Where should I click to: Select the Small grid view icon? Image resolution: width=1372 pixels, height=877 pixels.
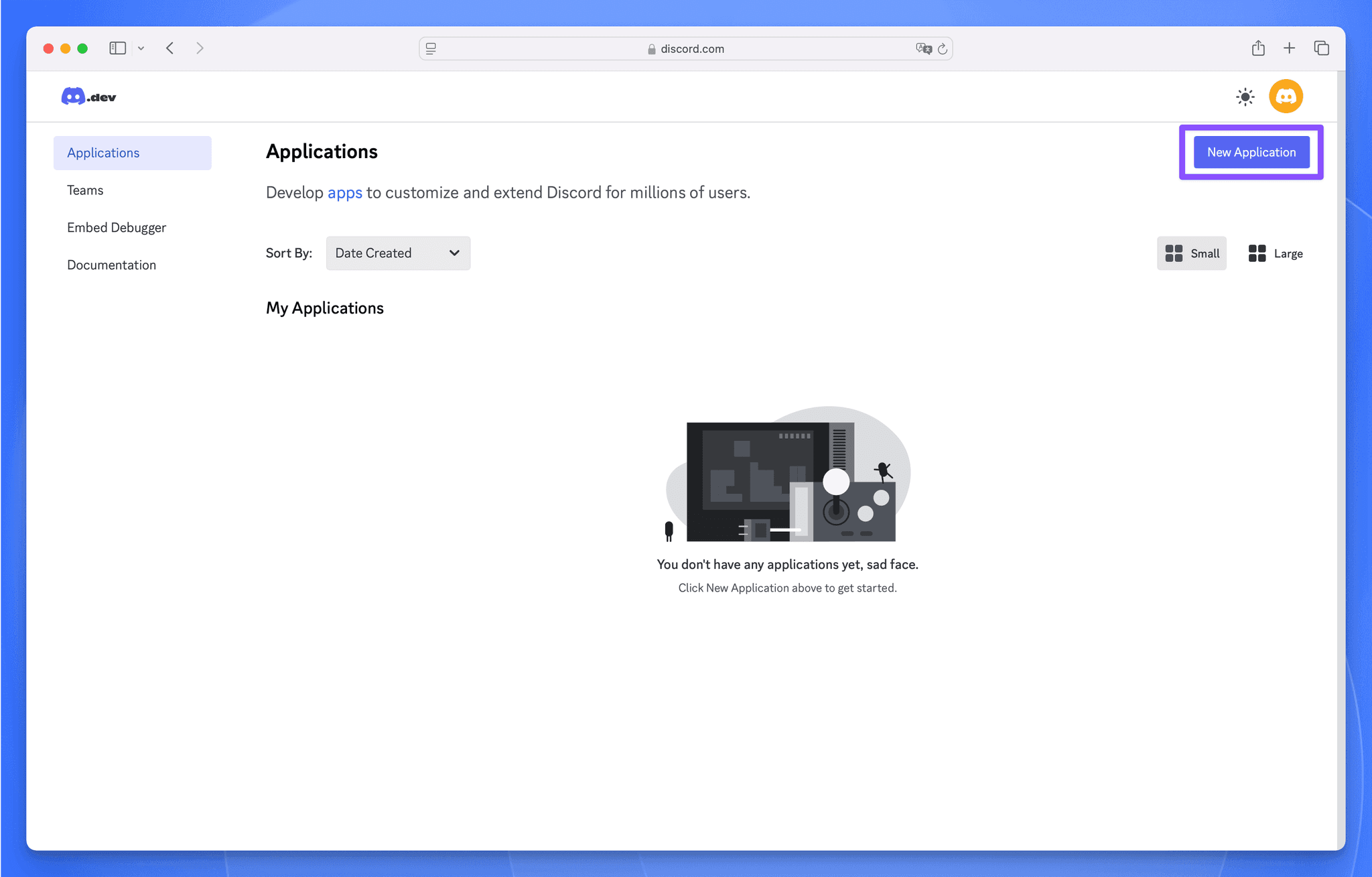(x=1174, y=253)
